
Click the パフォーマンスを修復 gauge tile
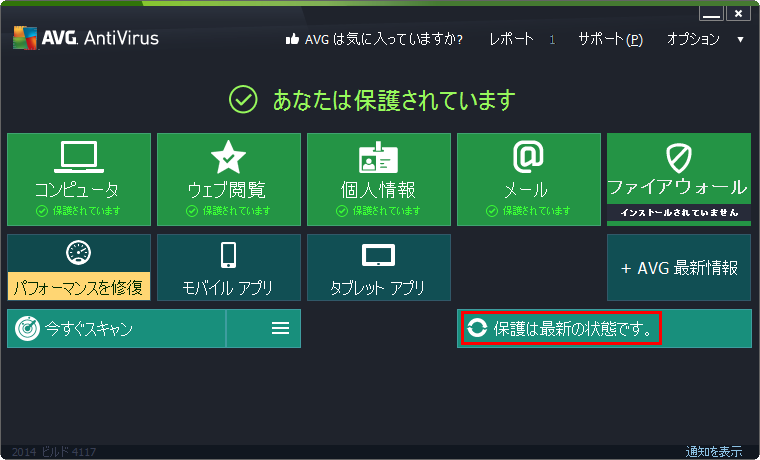tap(79, 267)
